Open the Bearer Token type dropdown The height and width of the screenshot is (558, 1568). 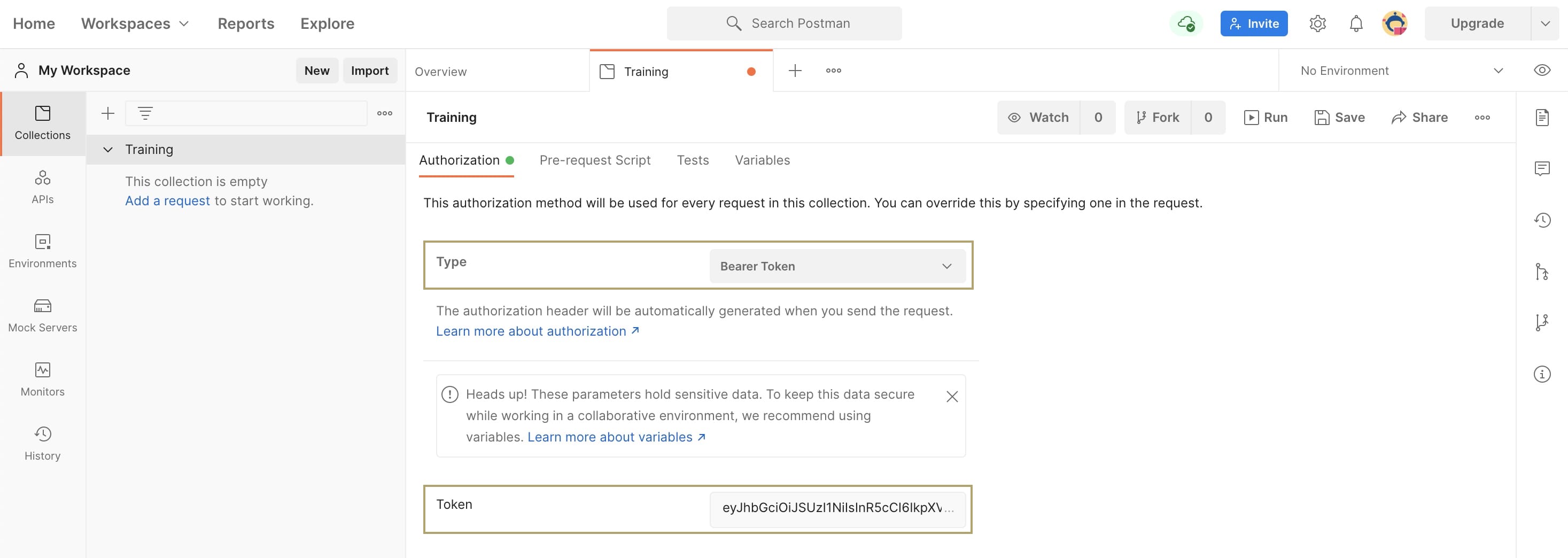pyautogui.click(x=837, y=266)
